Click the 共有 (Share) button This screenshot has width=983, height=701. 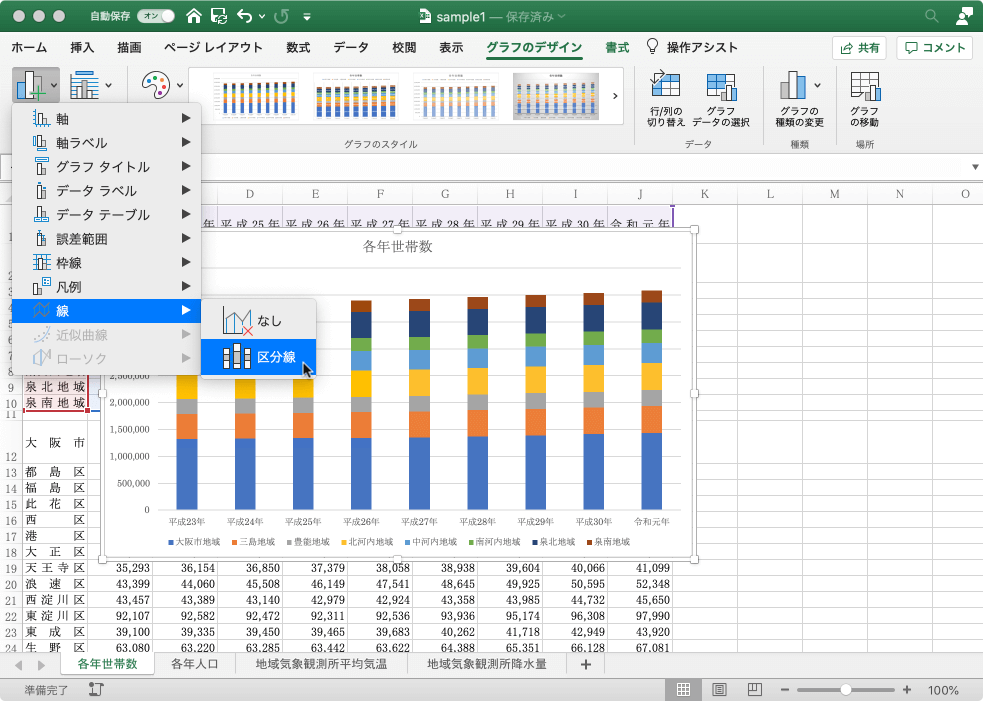(x=859, y=48)
